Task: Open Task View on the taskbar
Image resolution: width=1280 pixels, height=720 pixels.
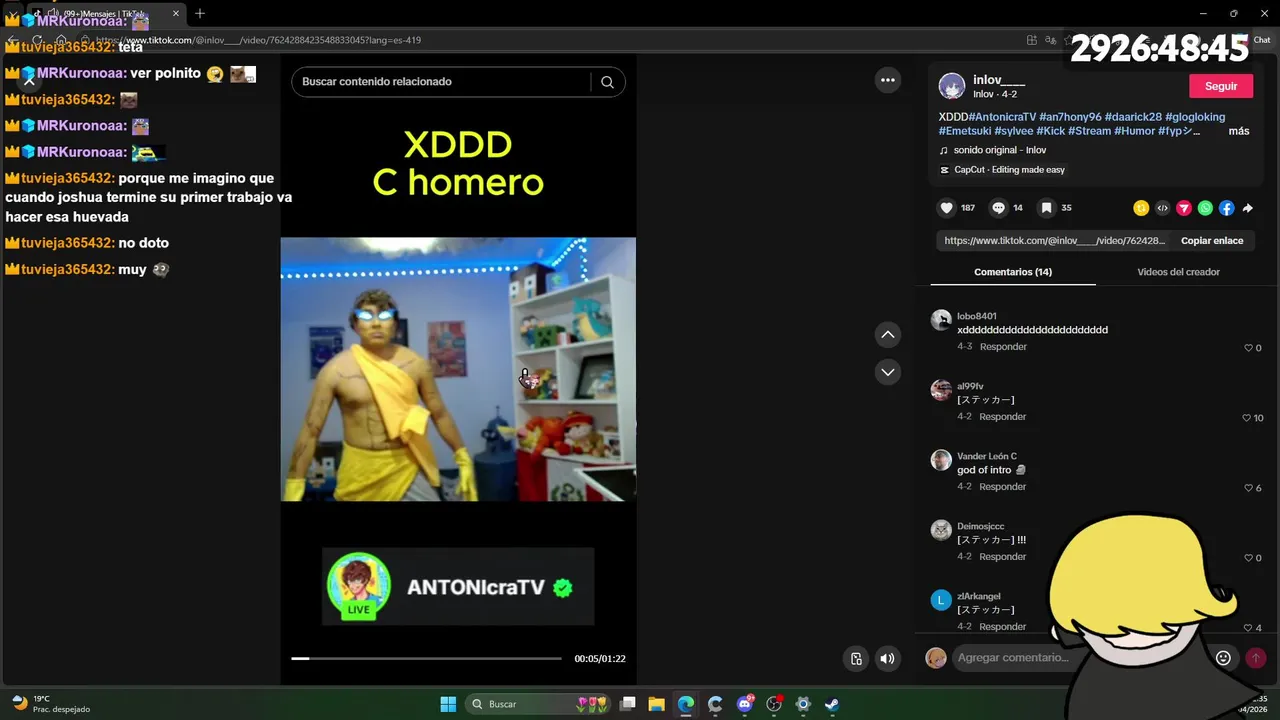Action: tap(628, 704)
